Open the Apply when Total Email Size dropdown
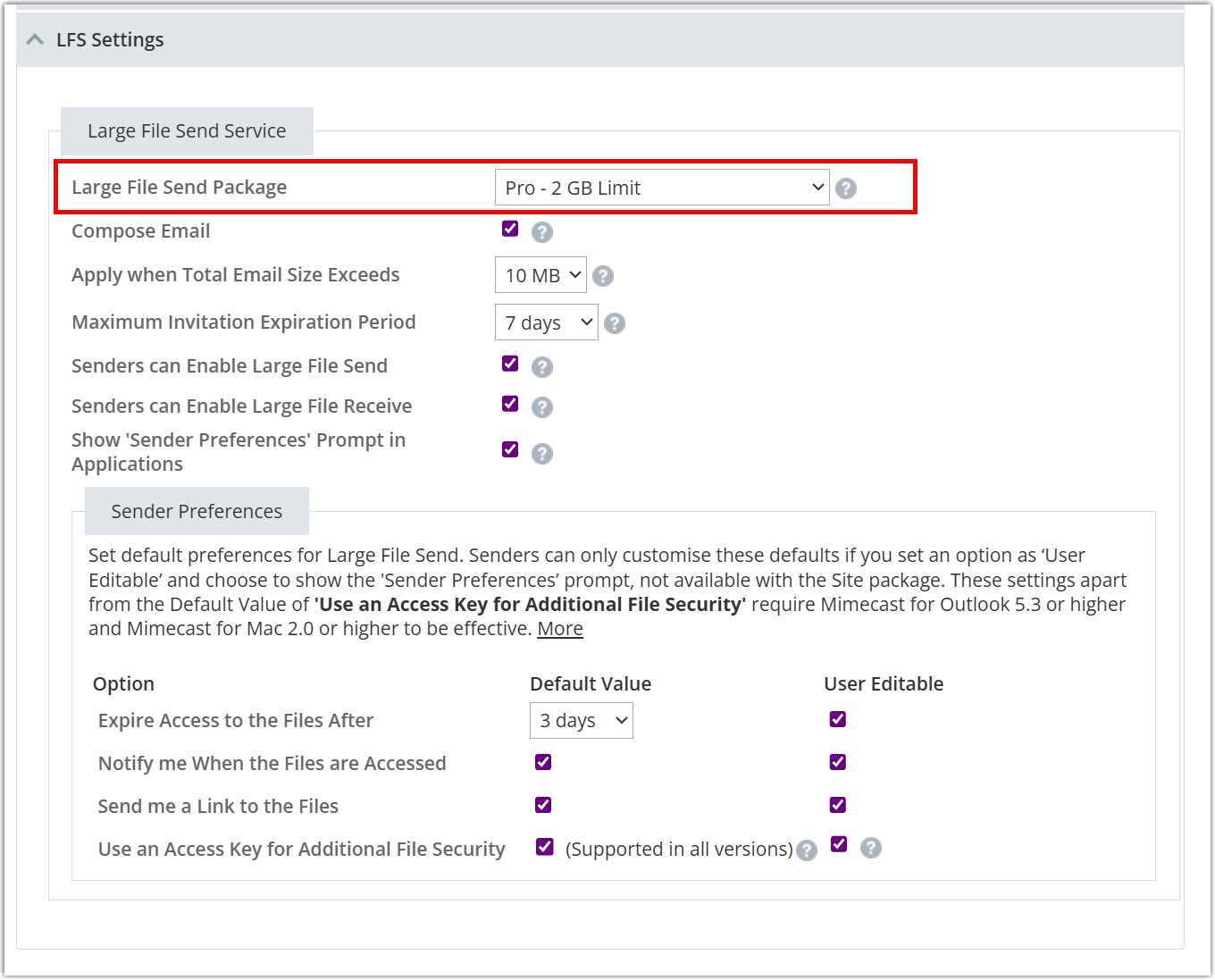Viewport: 1215px width, 980px height. [x=540, y=275]
